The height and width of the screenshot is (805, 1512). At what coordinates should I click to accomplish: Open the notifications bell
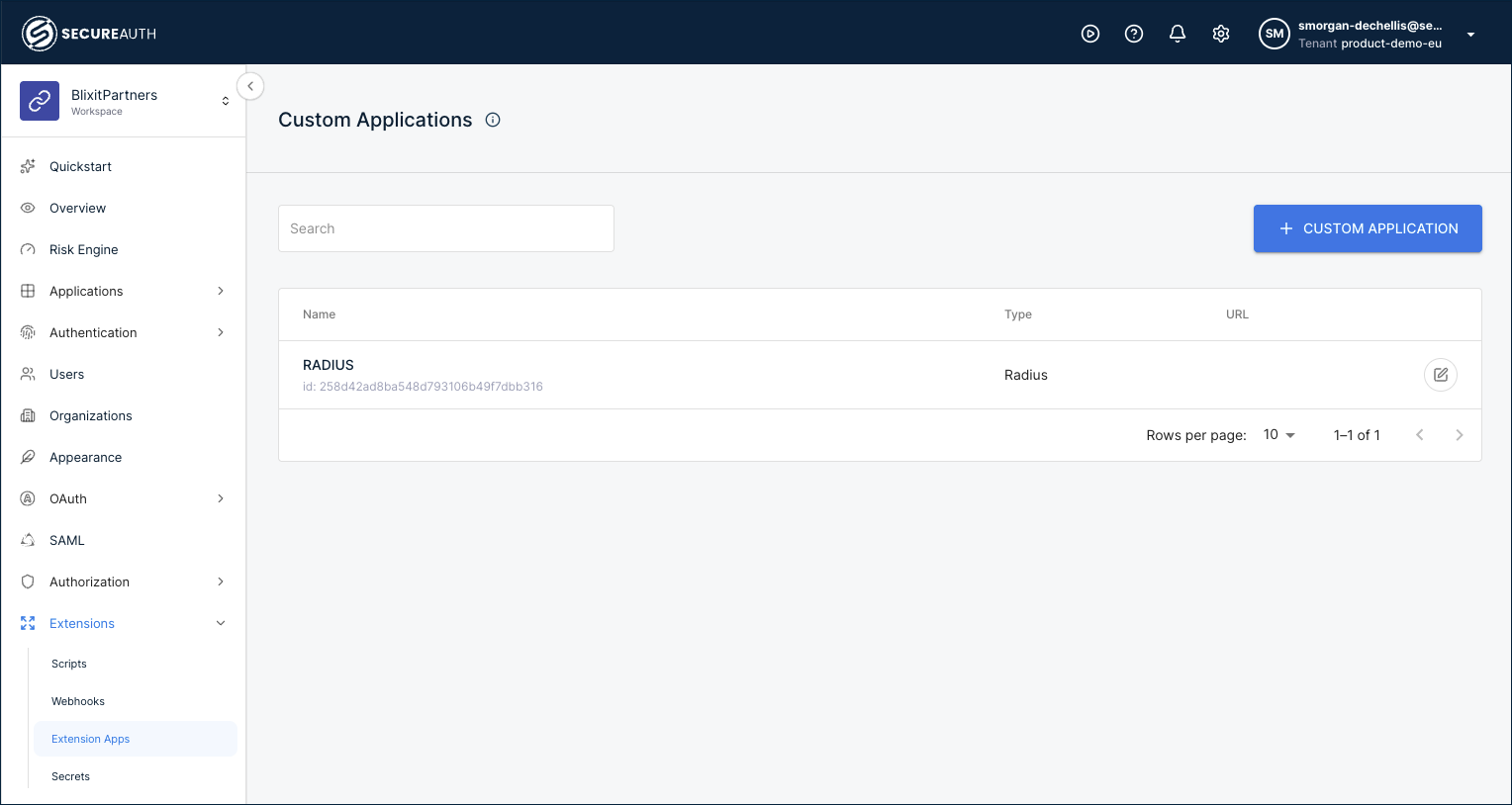coord(1178,34)
